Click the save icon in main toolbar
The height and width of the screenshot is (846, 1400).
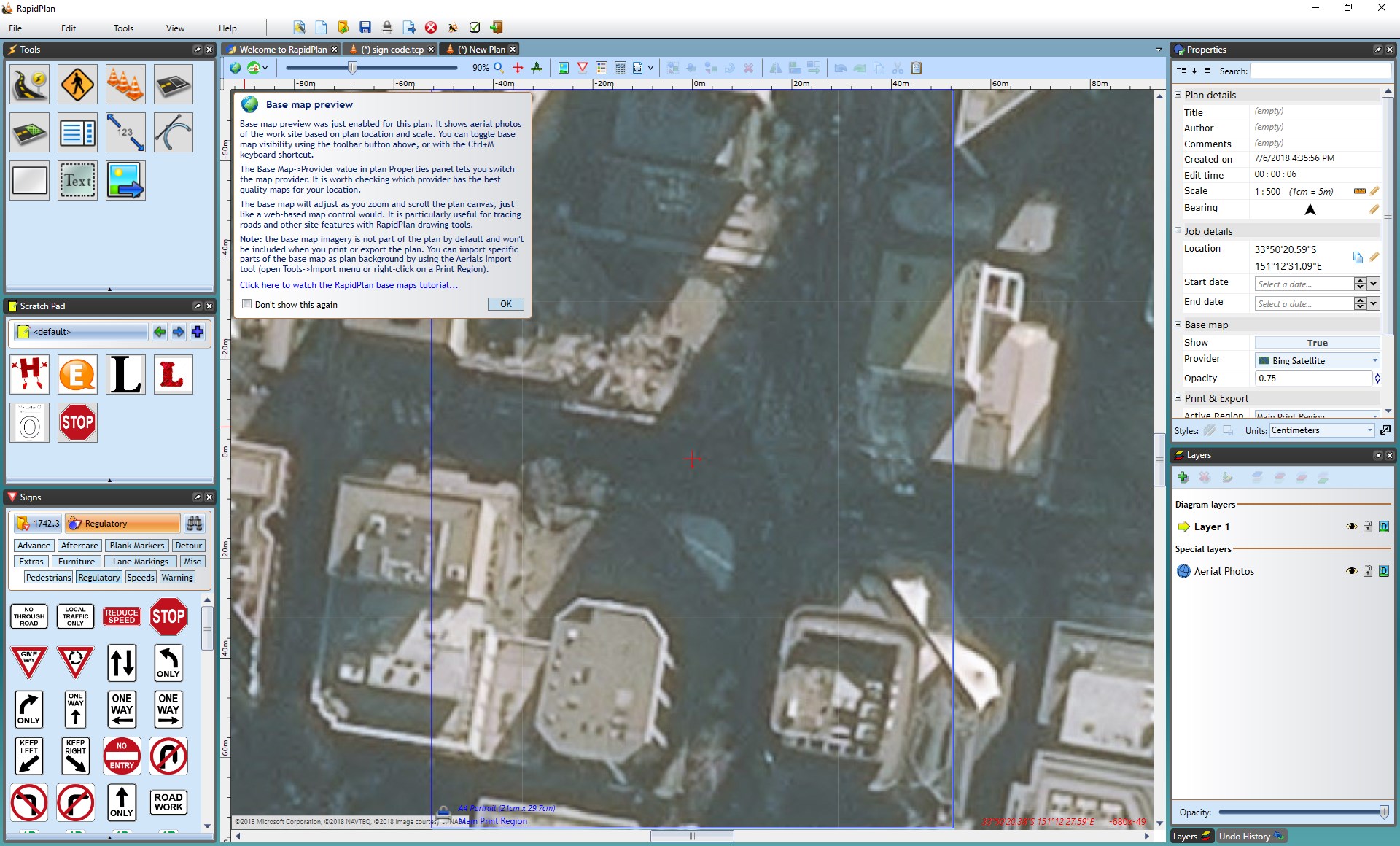(365, 28)
